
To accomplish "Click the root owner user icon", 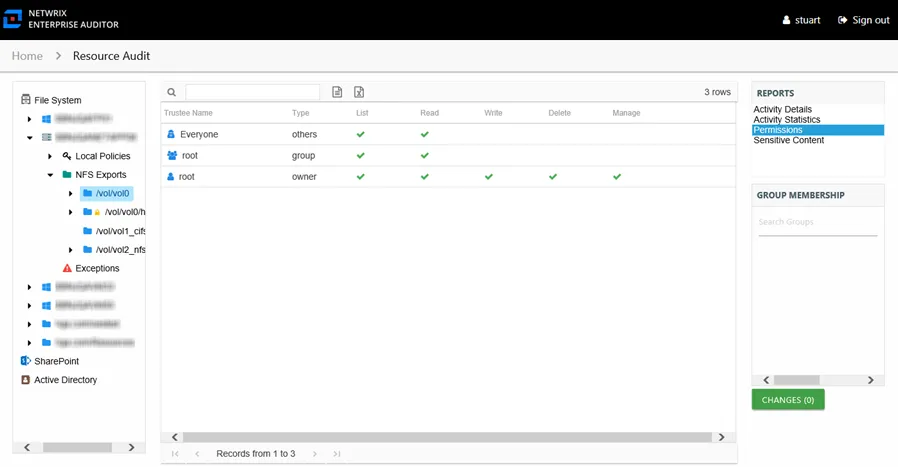I will (x=170, y=176).
